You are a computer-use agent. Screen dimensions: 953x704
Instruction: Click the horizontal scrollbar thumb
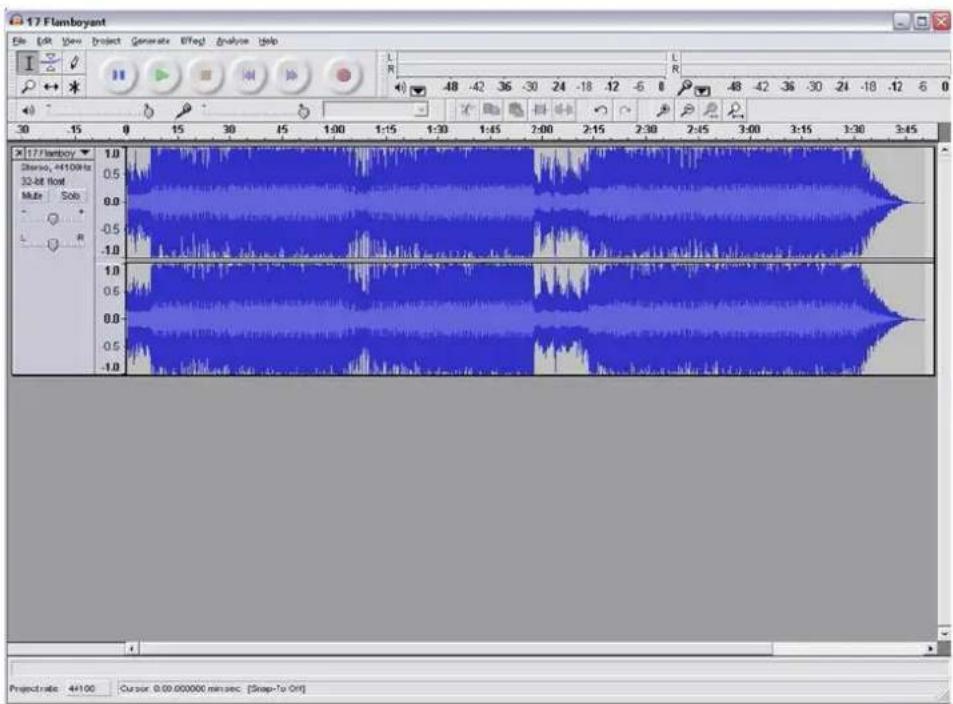(x=455, y=649)
